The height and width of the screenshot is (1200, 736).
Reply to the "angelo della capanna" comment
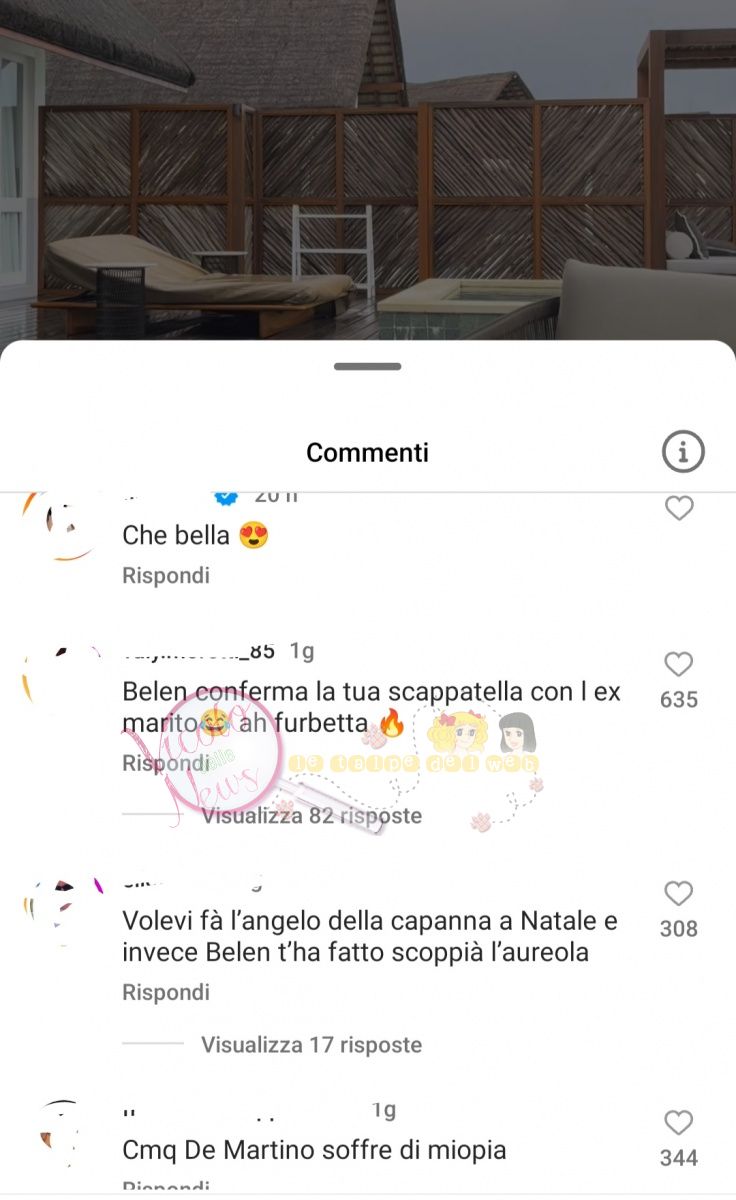[x=166, y=992]
